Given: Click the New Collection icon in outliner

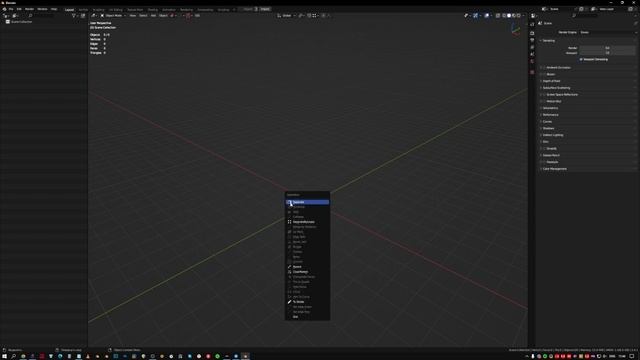Looking at the screenshot, I should [x=83, y=16].
